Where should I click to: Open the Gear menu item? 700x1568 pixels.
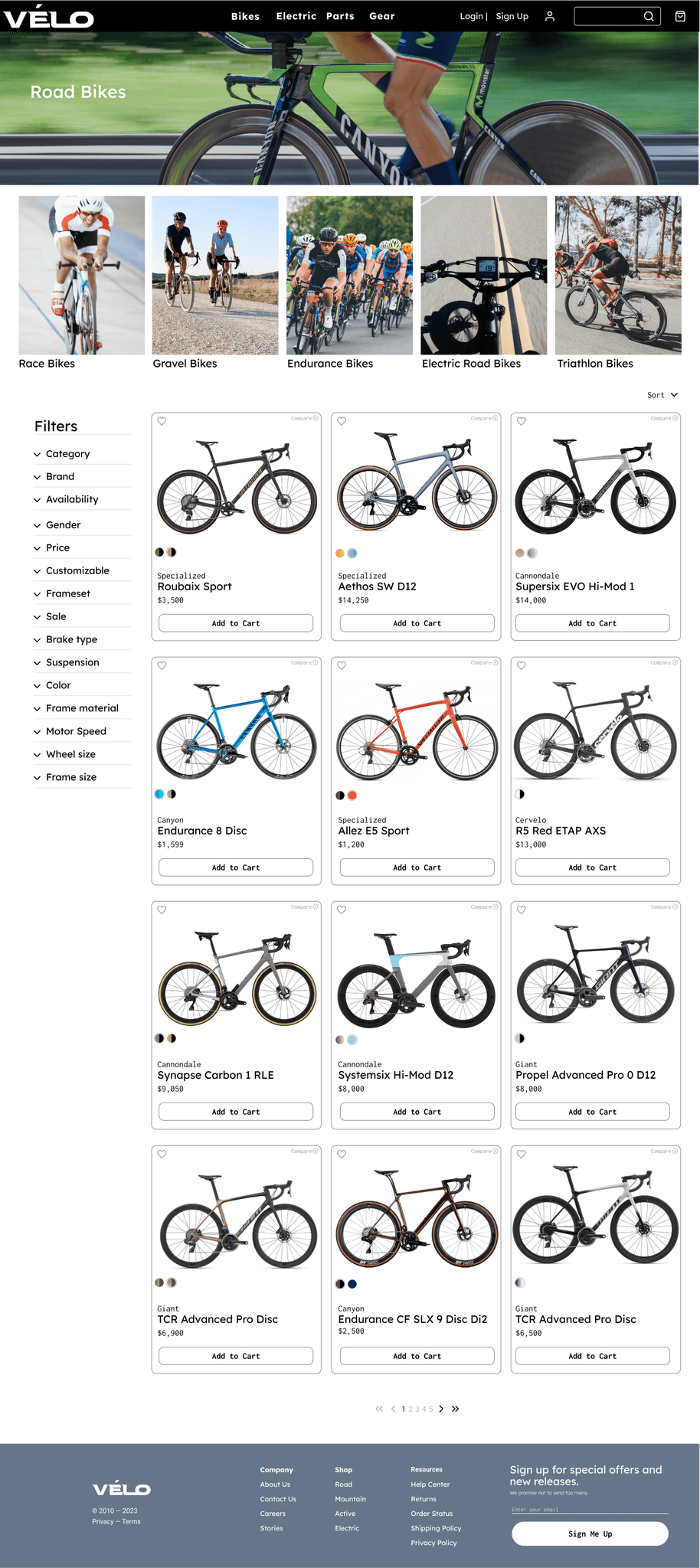click(381, 16)
